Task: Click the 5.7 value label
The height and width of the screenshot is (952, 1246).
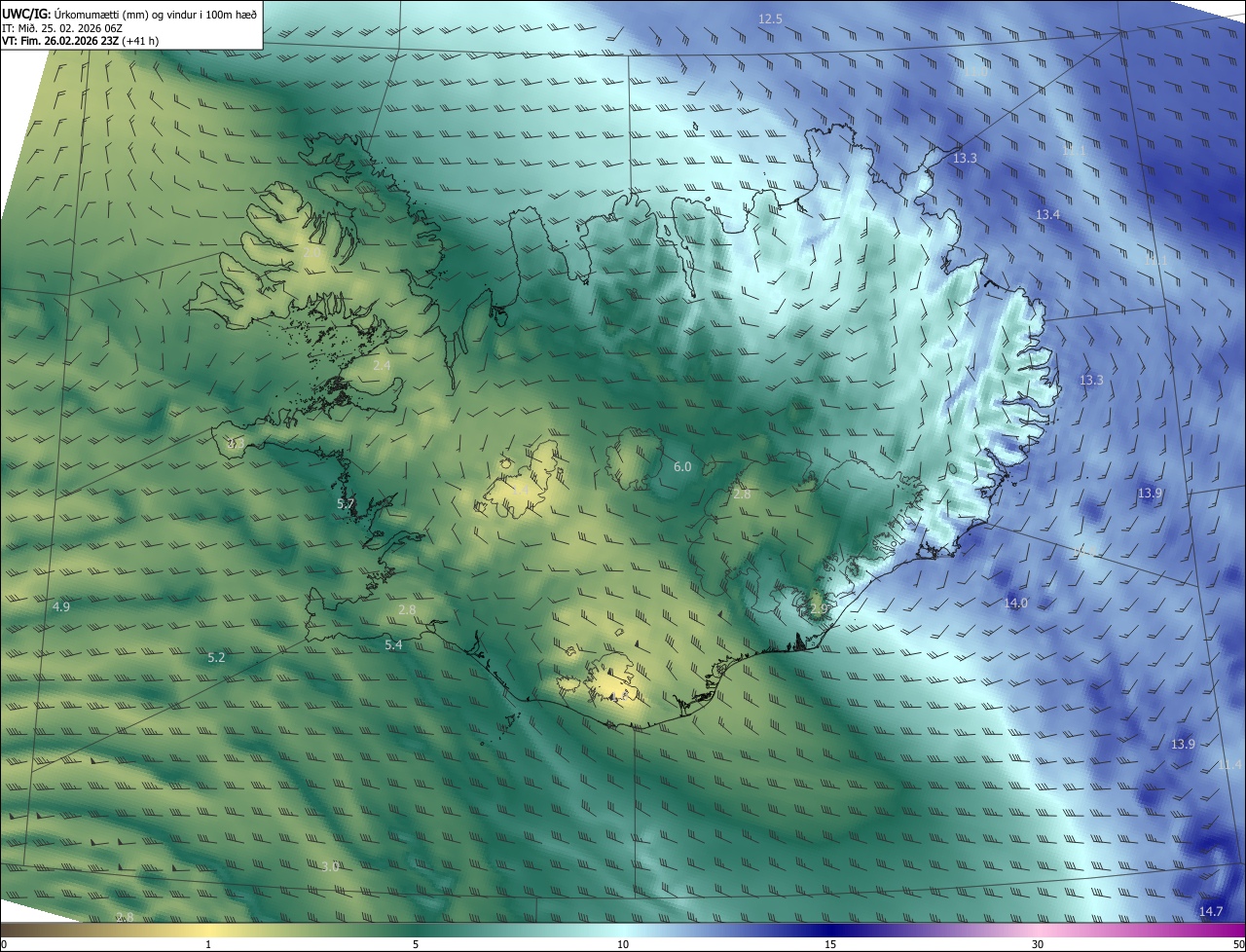Action: point(346,503)
